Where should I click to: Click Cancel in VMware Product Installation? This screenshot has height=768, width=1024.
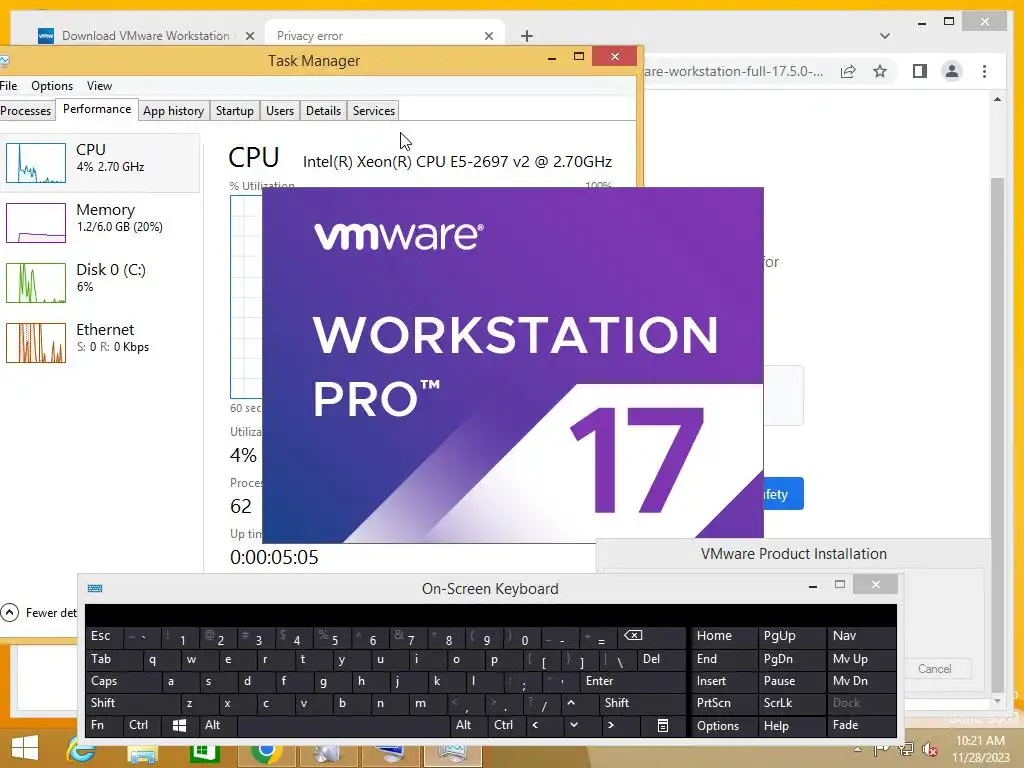pyautogui.click(x=935, y=669)
